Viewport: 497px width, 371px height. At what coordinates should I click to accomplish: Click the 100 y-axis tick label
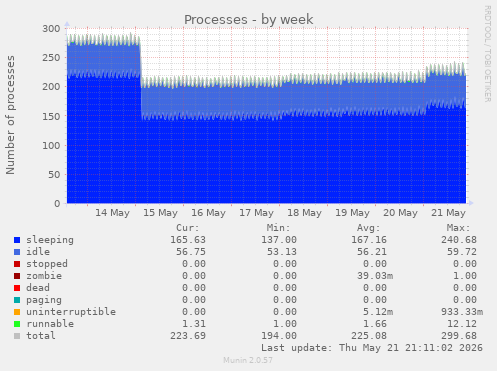(x=51, y=145)
